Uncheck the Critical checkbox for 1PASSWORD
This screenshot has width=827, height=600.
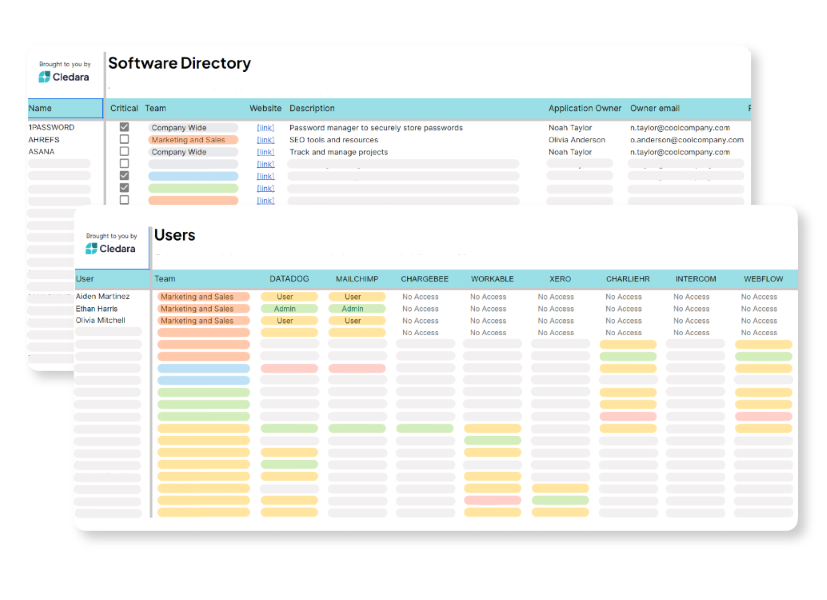point(124,128)
